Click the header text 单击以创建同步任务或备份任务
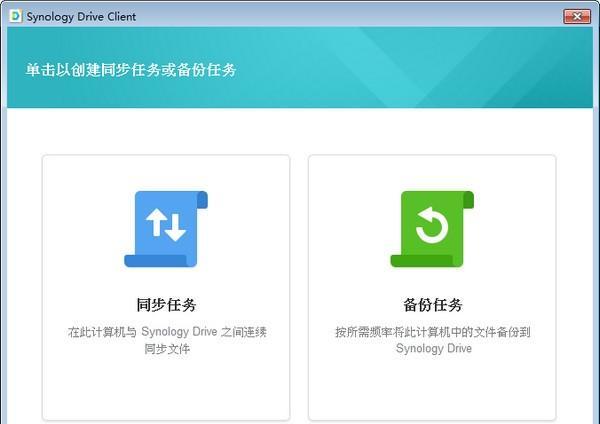 tap(131, 70)
